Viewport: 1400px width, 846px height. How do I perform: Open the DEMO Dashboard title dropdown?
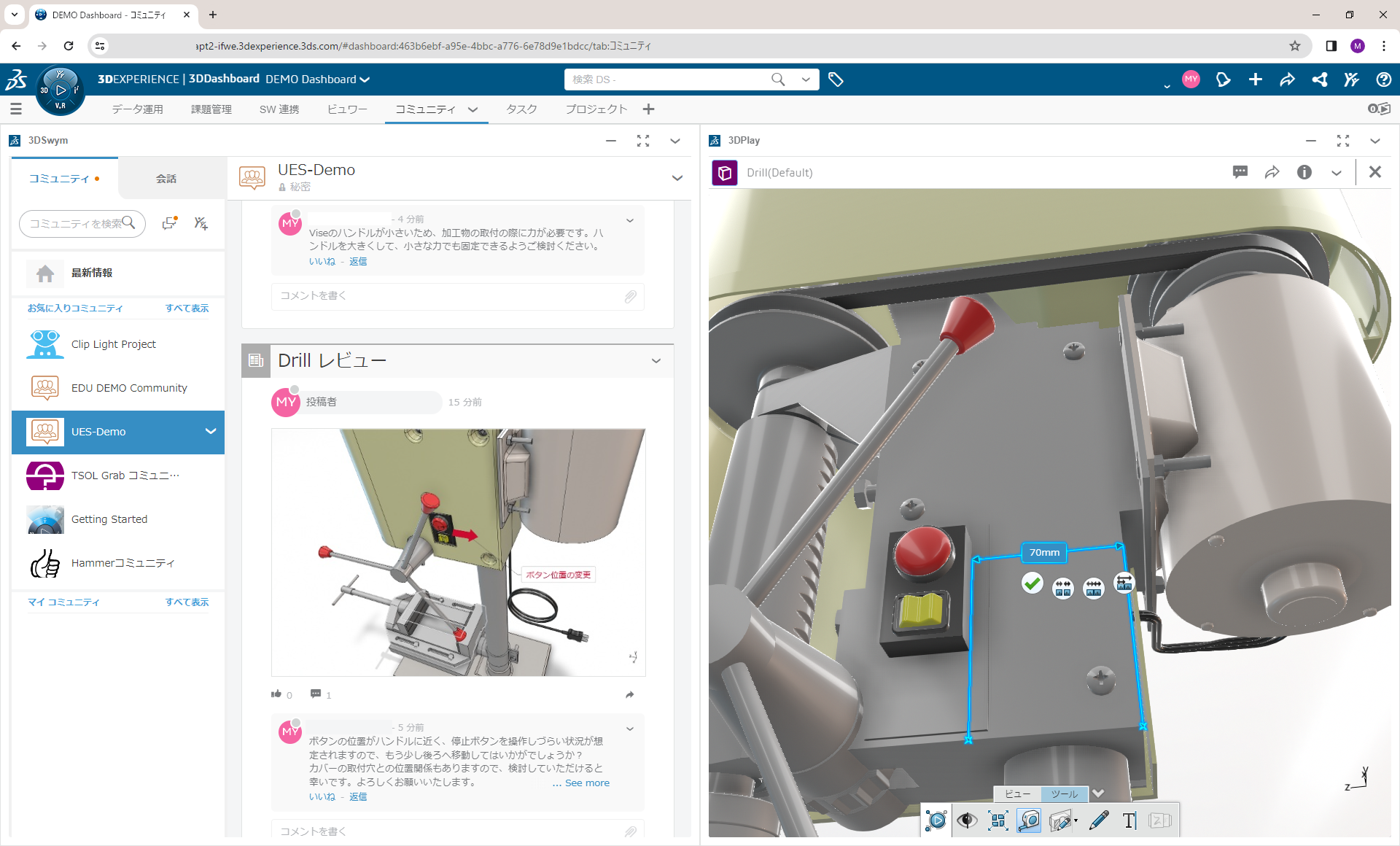[x=365, y=79]
